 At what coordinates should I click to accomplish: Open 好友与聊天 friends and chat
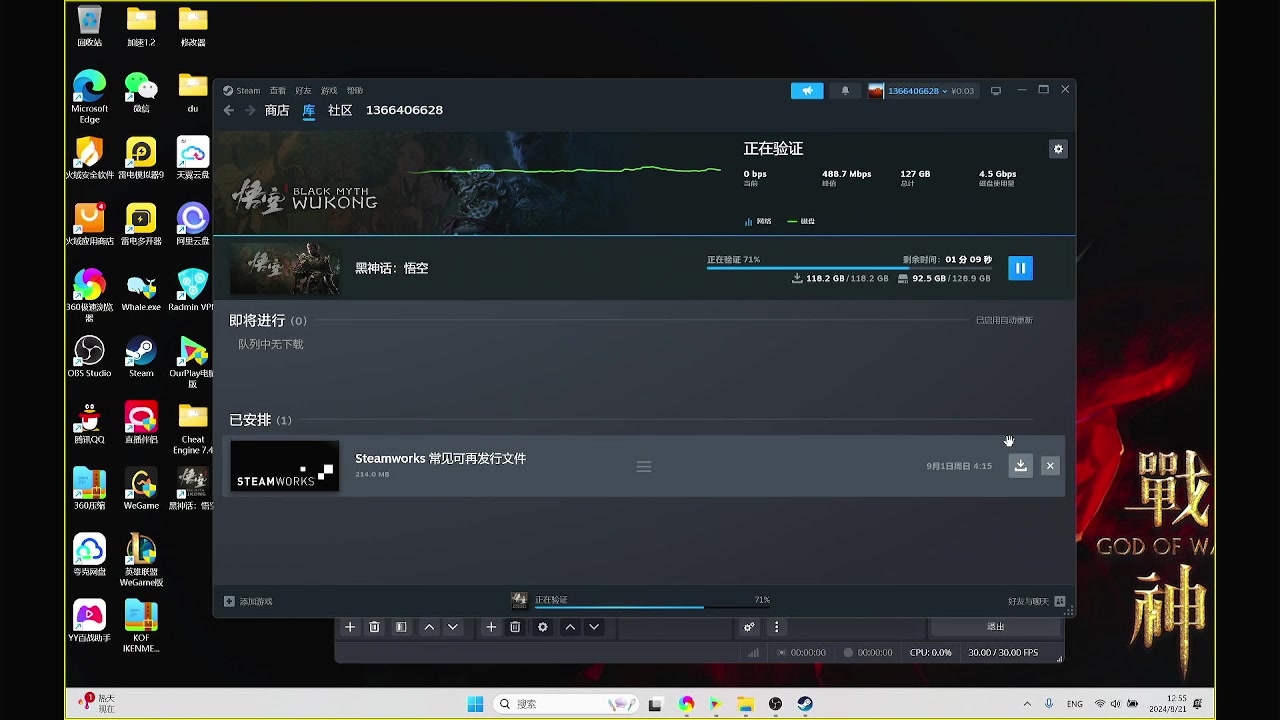(x=1036, y=602)
